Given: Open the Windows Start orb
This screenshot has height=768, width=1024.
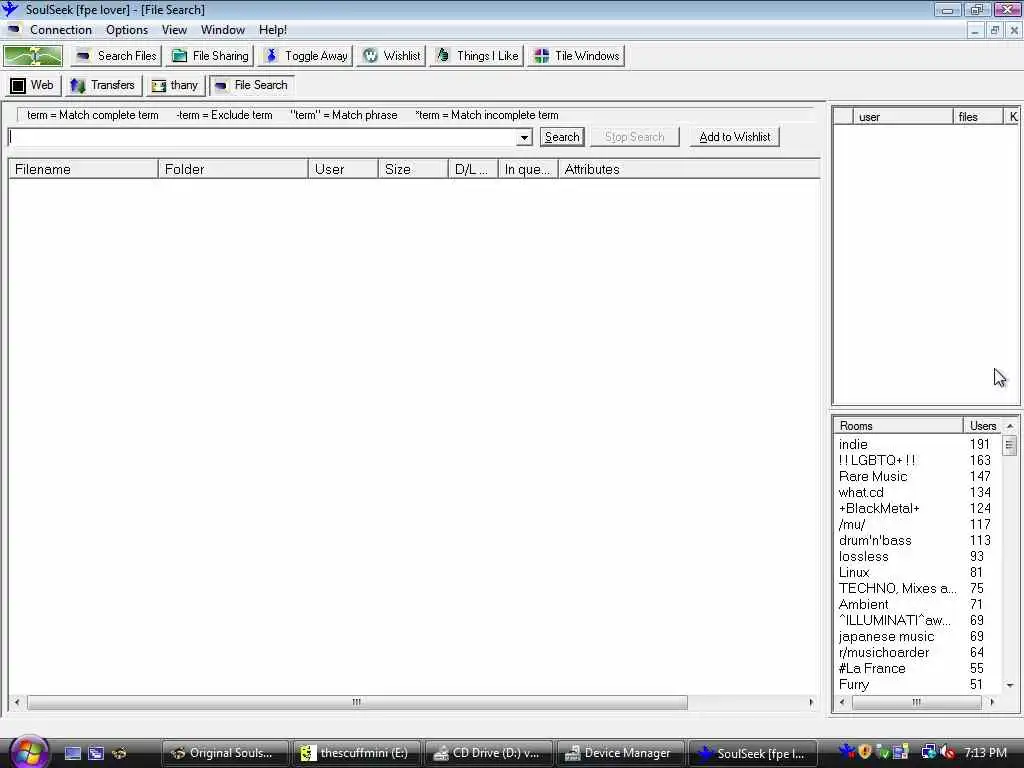Looking at the screenshot, I should 28,752.
